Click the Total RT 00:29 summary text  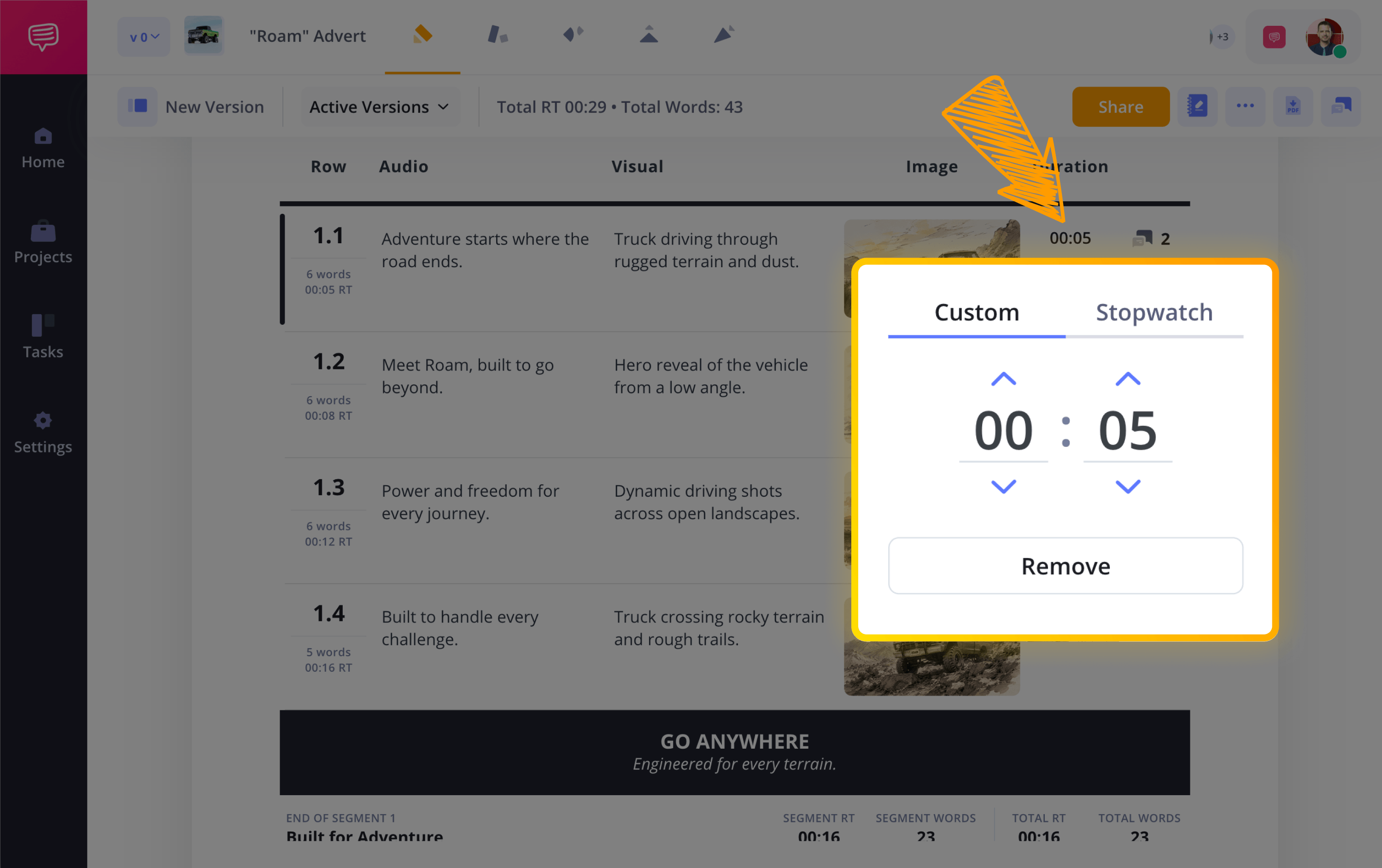(x=551, y=107)
